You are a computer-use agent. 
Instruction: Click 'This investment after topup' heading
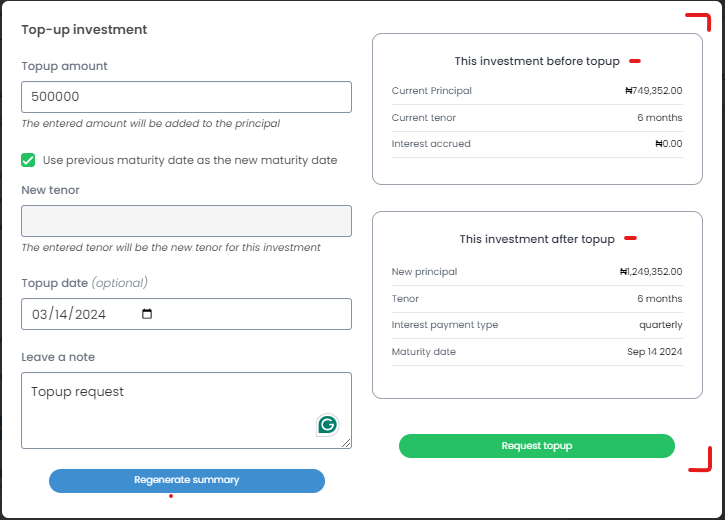(537, 239)
